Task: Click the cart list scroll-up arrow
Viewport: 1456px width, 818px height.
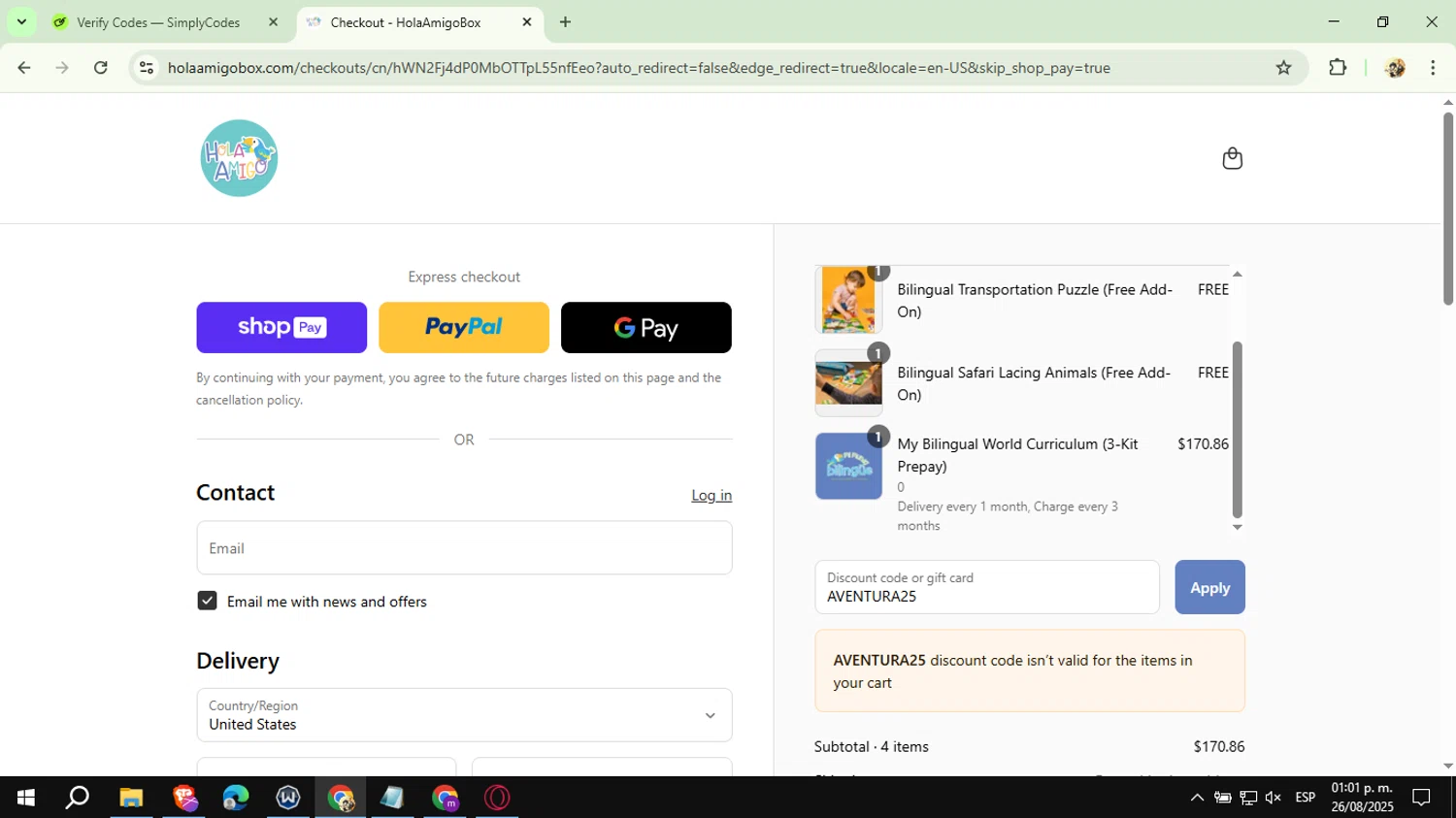Action: pos(1237,275)
